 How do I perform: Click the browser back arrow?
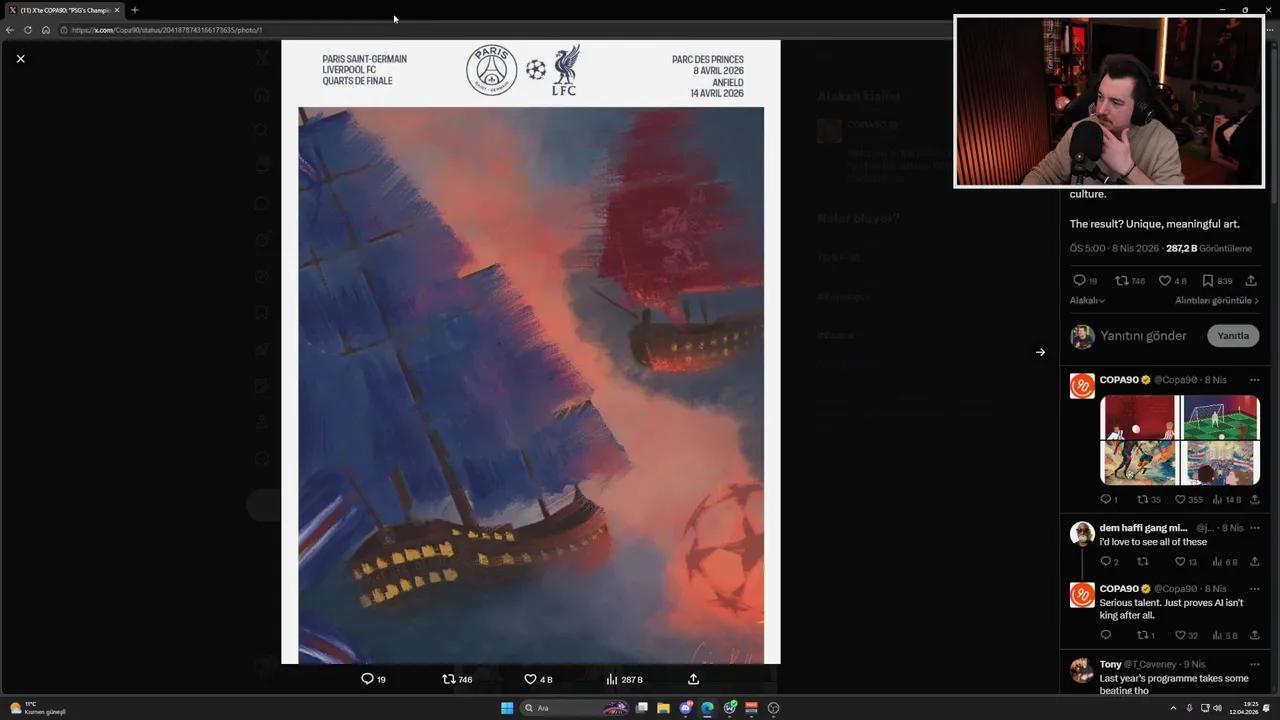[x=10, y=30]
